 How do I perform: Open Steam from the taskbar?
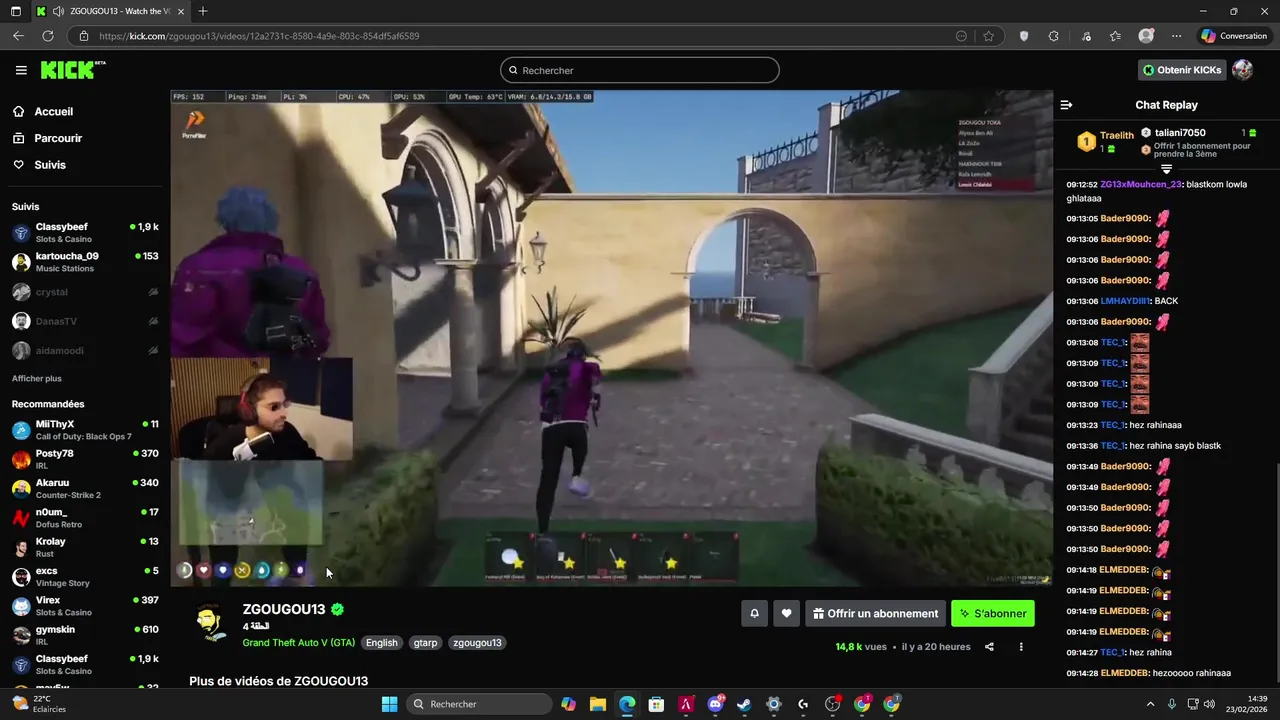click(x=744, y=704)
